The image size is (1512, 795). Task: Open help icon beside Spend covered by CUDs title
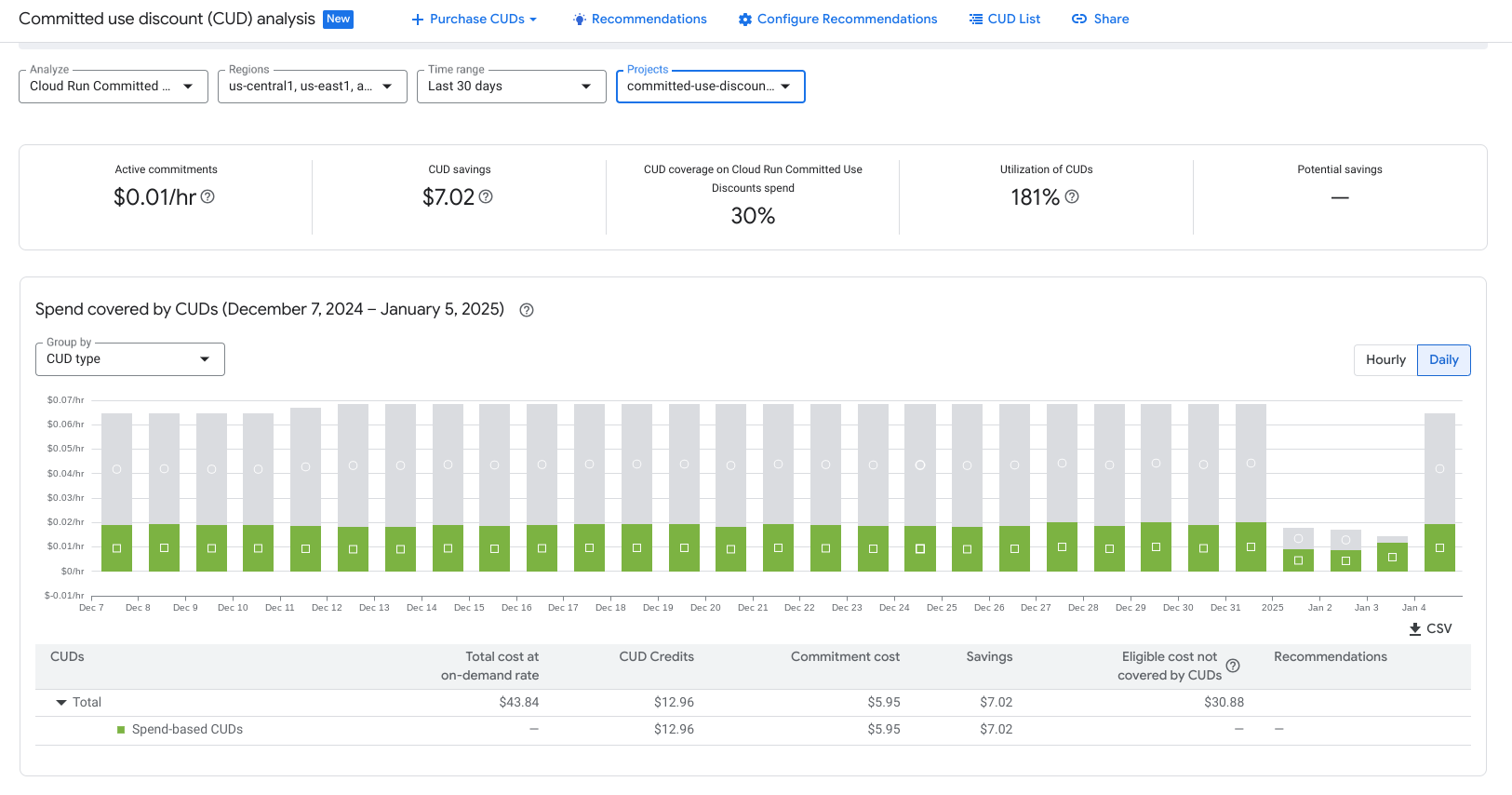527,310
